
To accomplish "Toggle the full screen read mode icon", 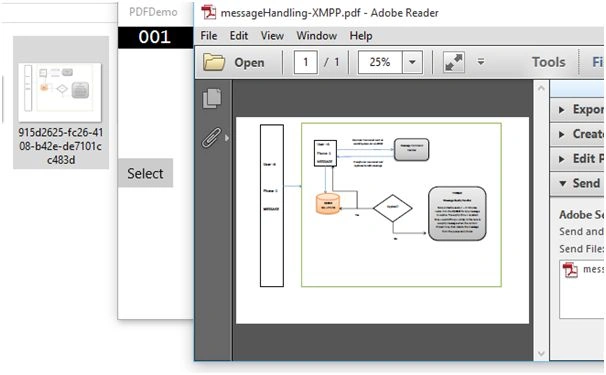I will [453, 62].
